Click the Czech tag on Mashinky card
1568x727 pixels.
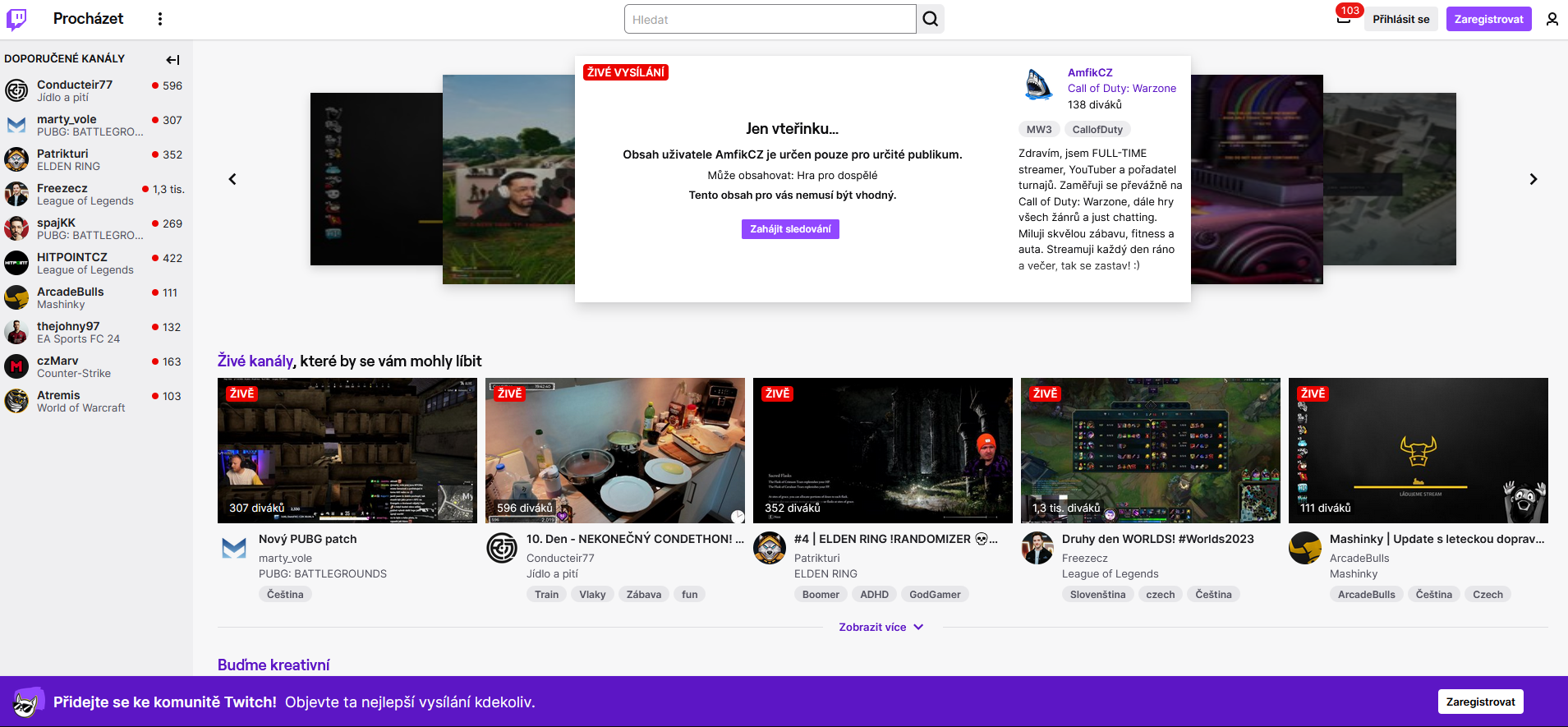coord(1488,594)
